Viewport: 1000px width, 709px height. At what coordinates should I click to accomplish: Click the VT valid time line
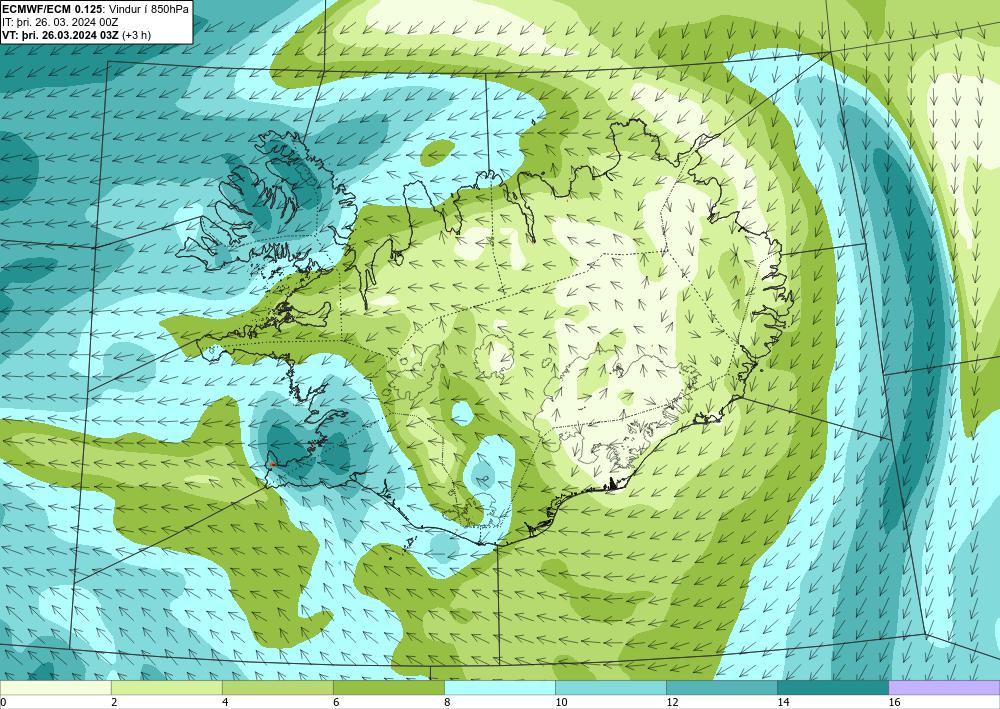(x=77, y=35)
